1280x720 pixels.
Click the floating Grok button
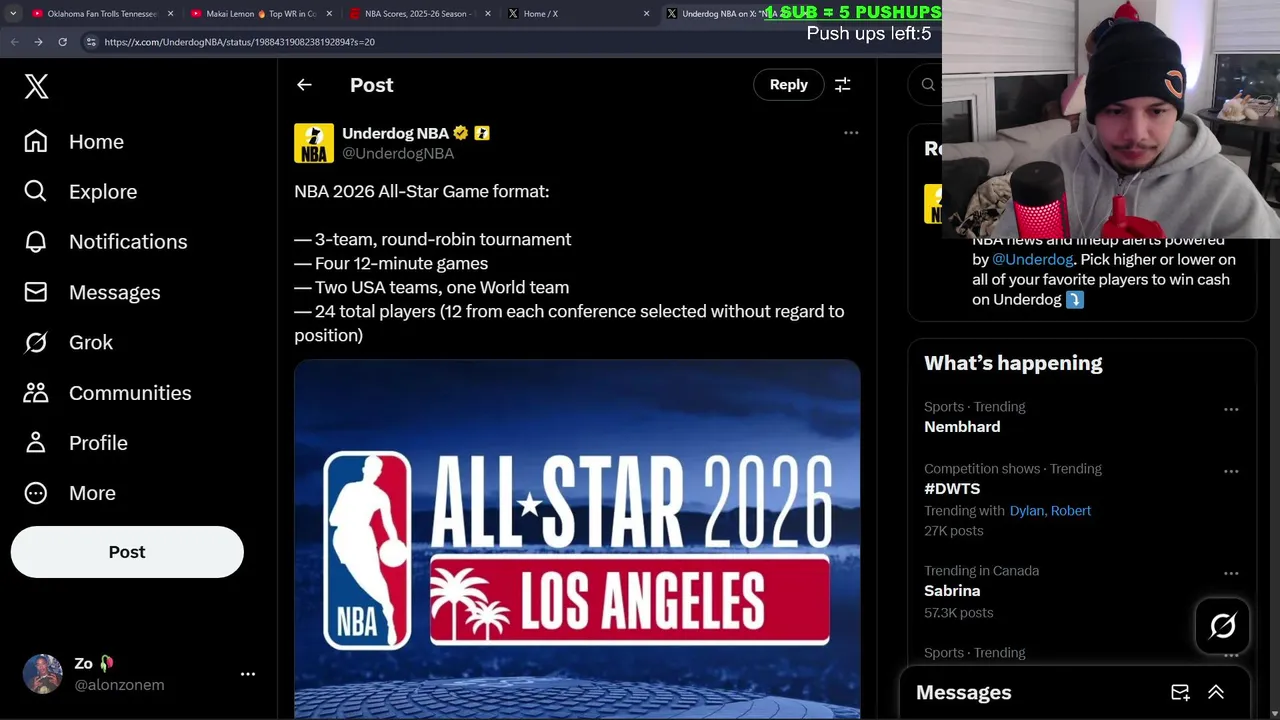tap(1222, 626)
